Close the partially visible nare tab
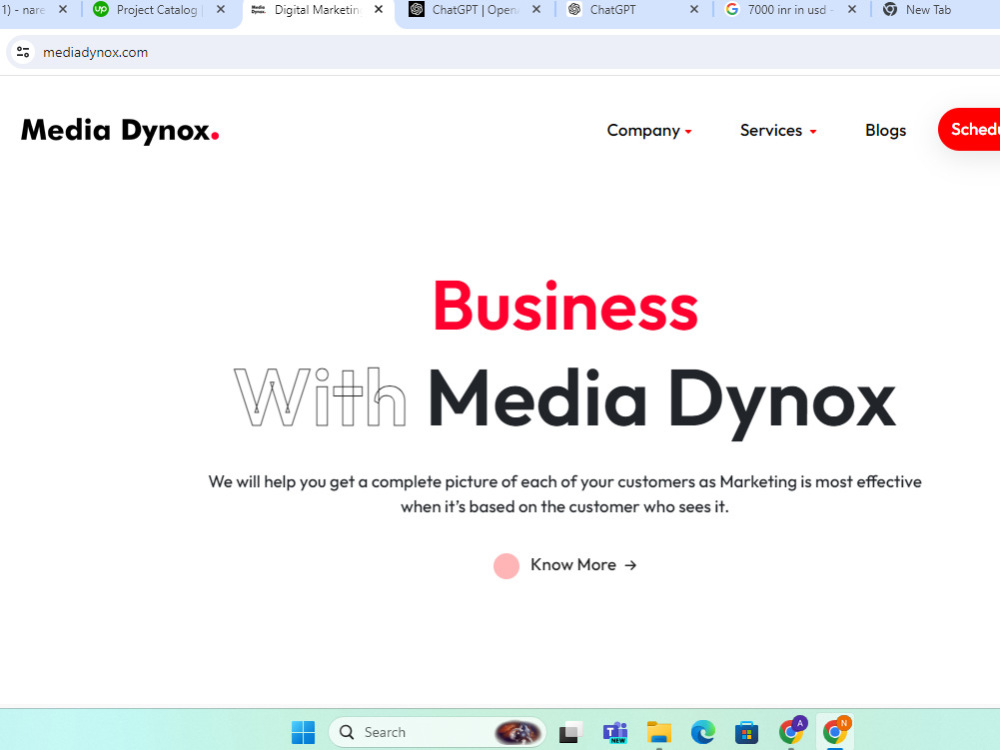The width and height of the screenshot is (1000, 750). pos(62,10)
